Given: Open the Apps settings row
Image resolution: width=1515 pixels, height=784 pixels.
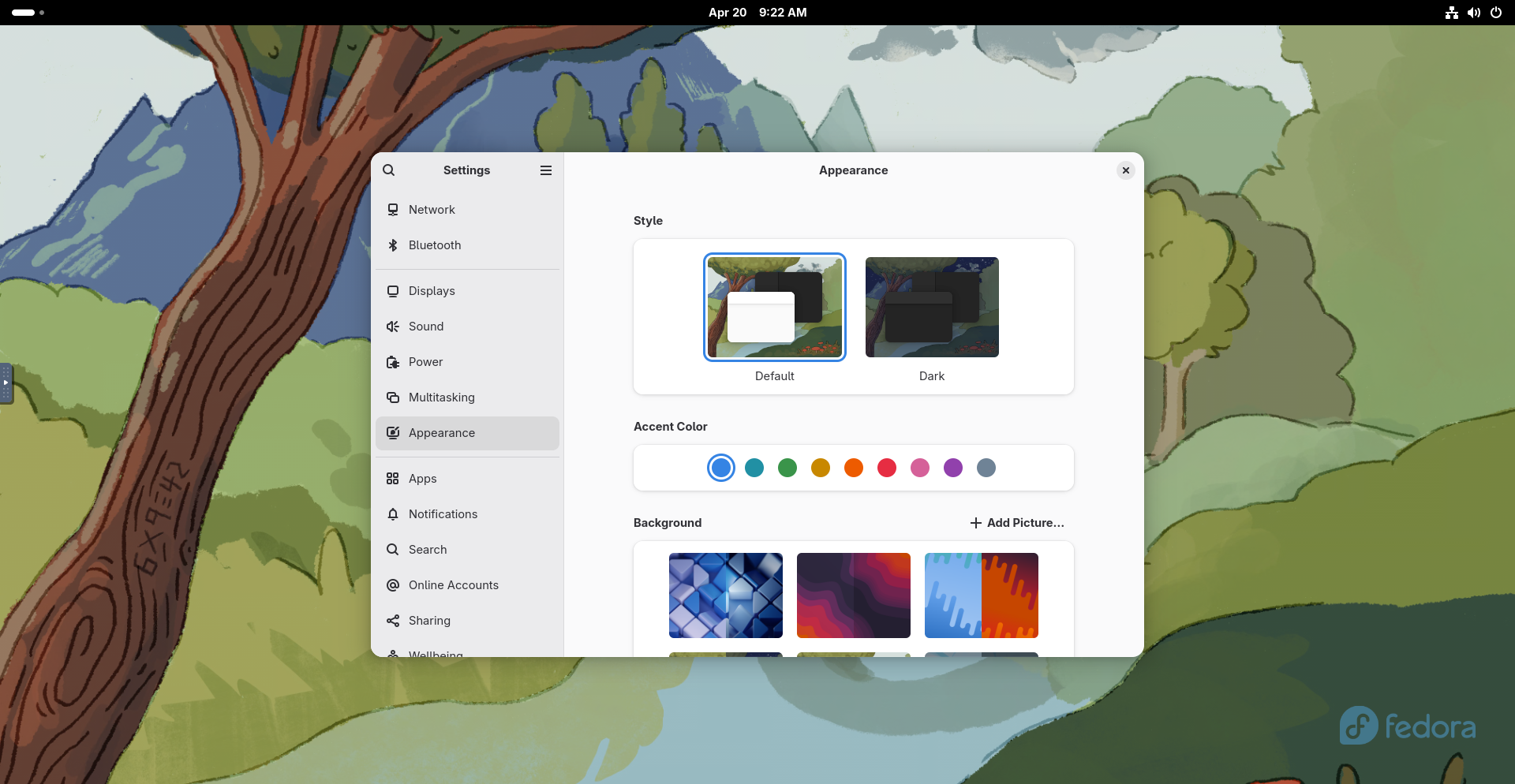Looking at the screenshot, I should (x=468, y=479).
